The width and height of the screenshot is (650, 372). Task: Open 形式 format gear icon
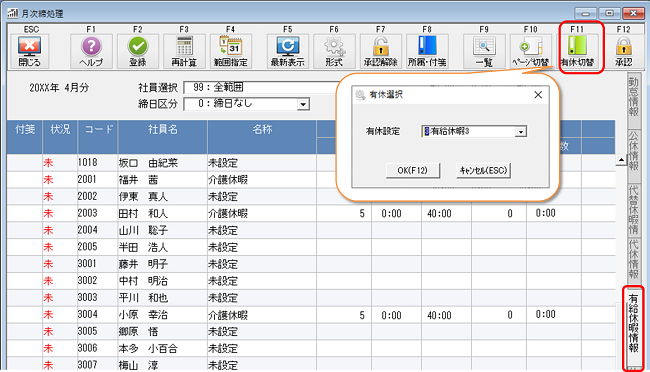(334, 51)
